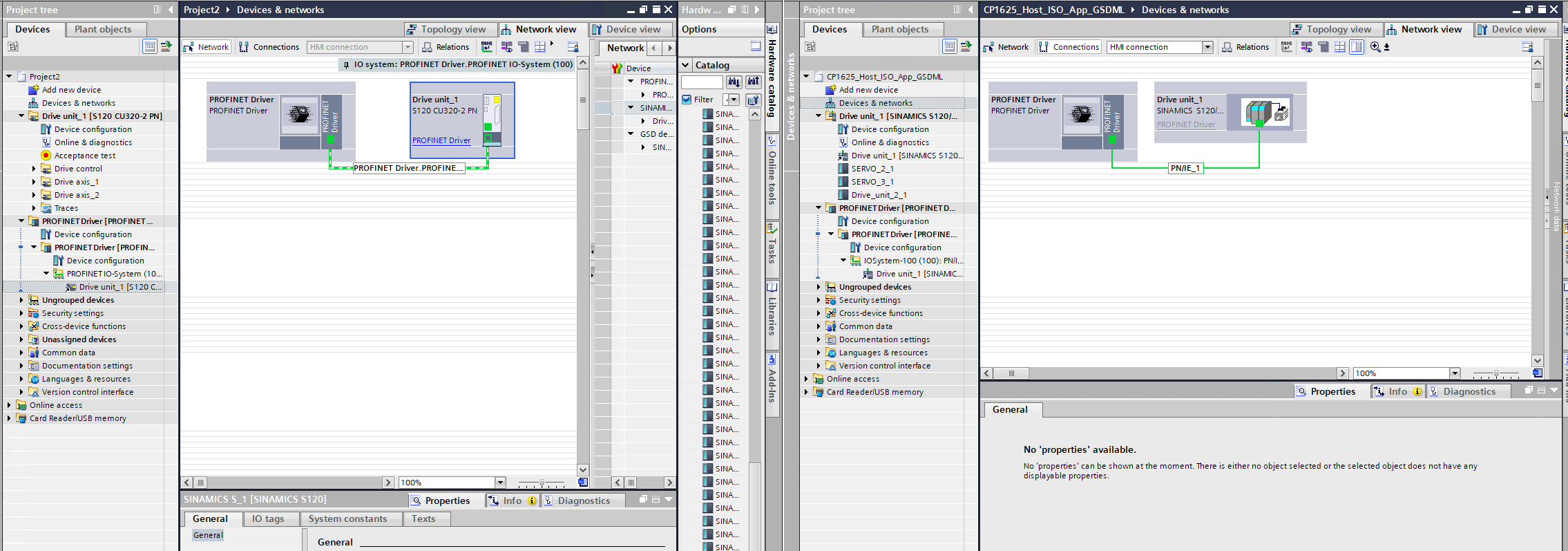Click the Relations icon in the CP1625 toolbar
The height and width of the screenshot is (551, 1568).
pyautogui.click(x=1245, y=47)
